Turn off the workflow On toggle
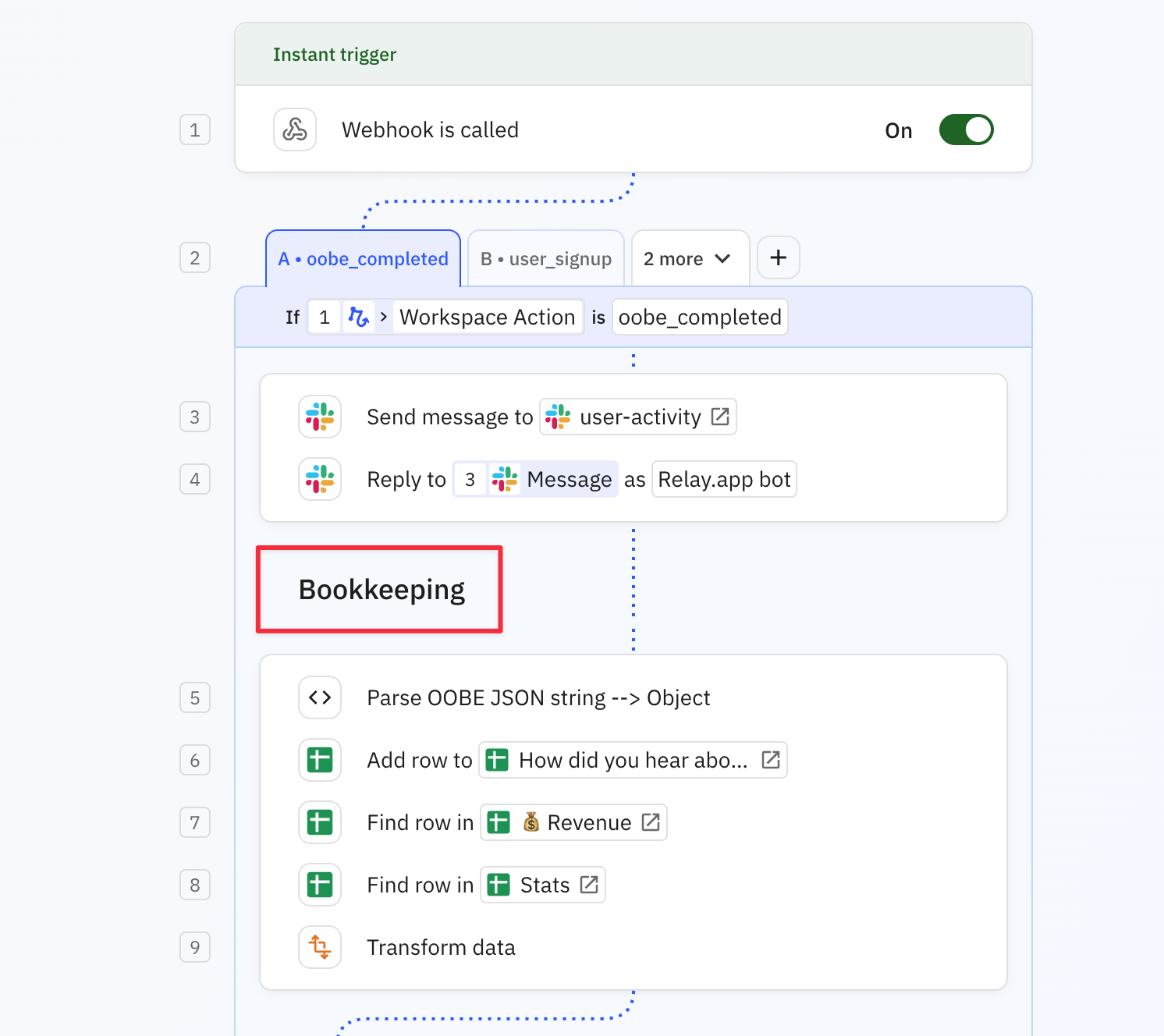Screen dimensions: 1164x1036 point(966,129)
